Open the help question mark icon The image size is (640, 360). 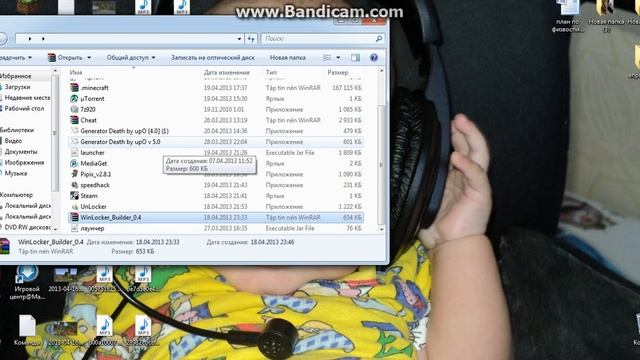(373, 58)
